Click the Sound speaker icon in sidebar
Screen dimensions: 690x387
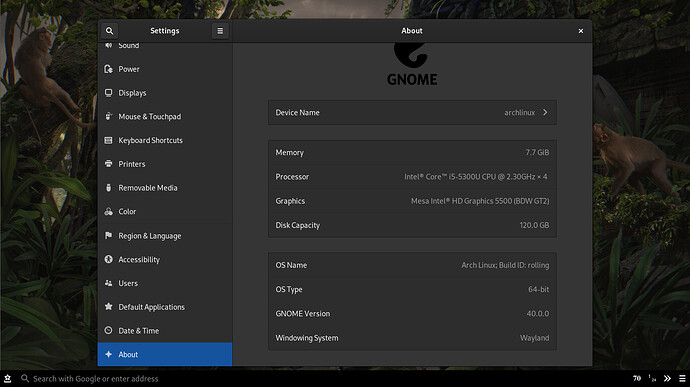(108, 45)
